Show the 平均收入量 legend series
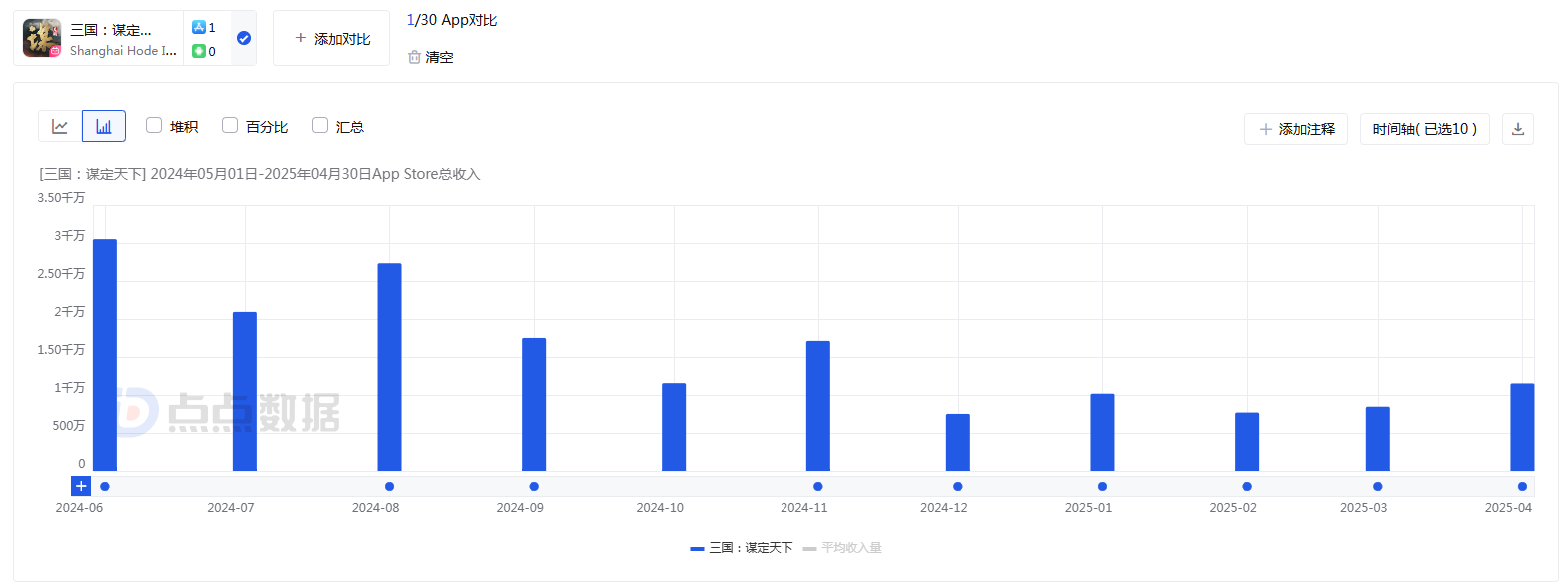Image resolution: width=1568 pixels, height=585 pixels. click(842, 548)
